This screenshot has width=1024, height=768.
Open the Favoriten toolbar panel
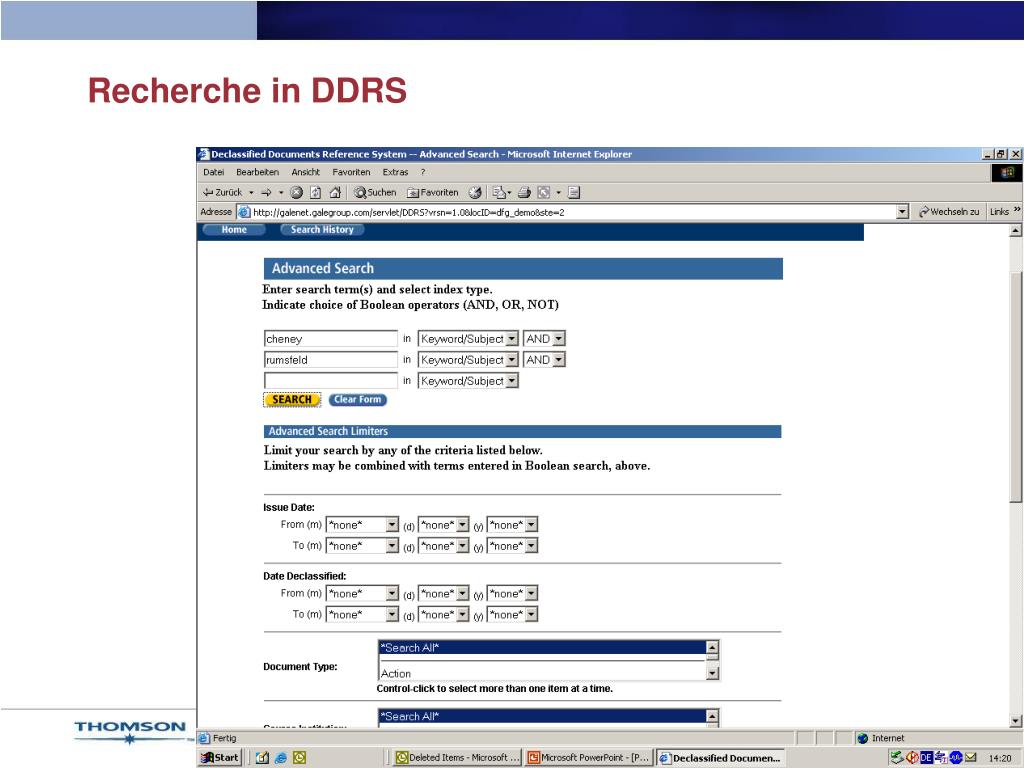432,193
